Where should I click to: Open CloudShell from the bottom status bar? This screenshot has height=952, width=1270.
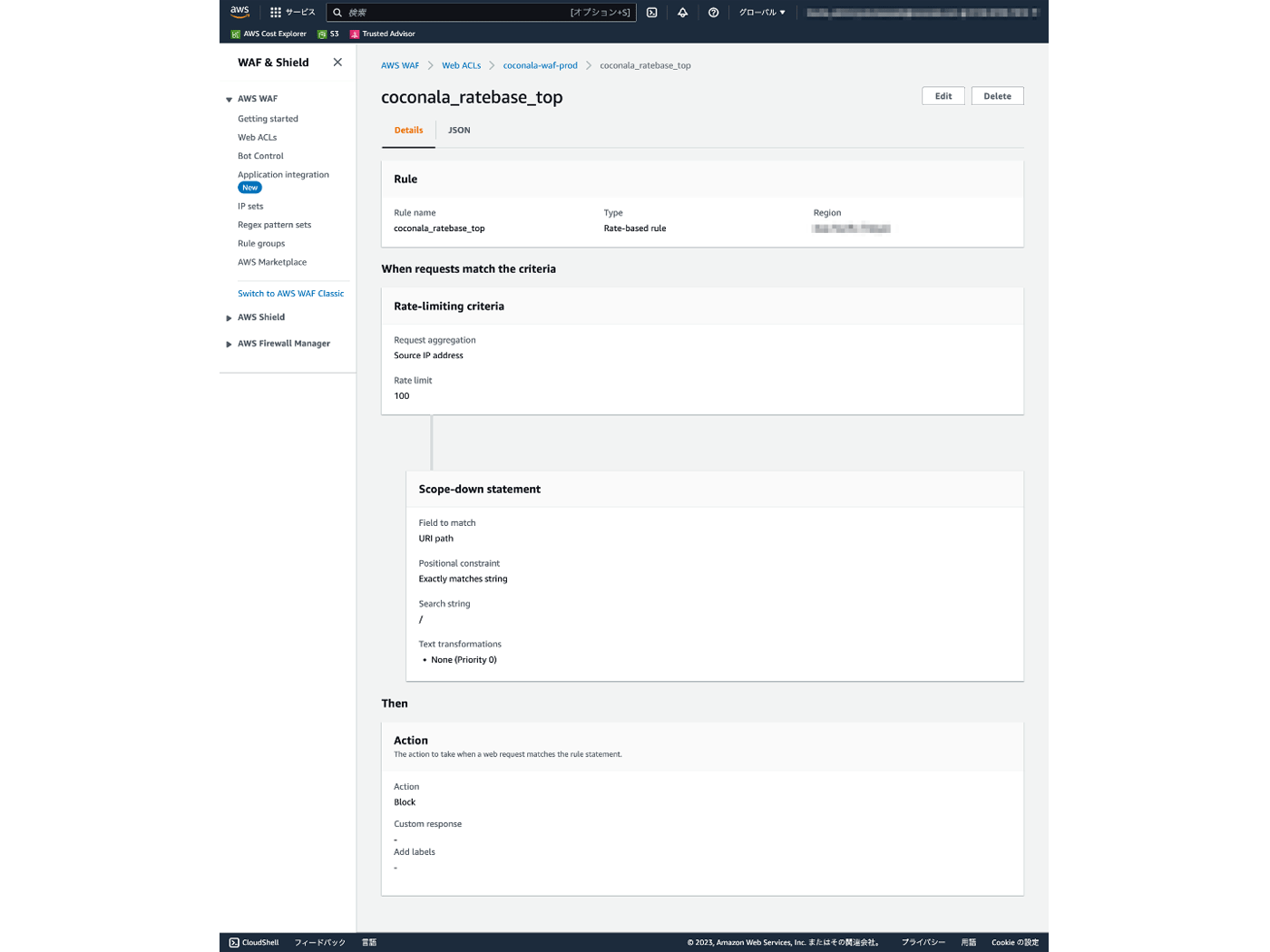[253, 942]
